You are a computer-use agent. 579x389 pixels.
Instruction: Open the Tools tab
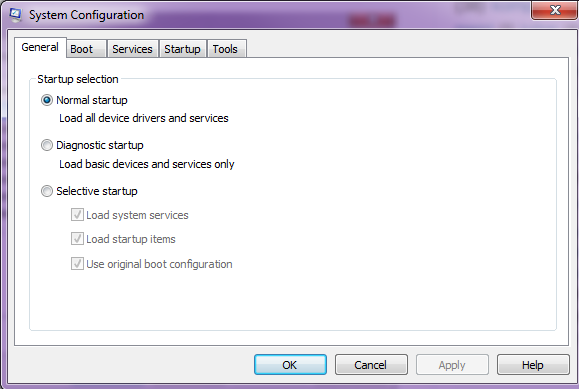pyautogui.click(x=226, y=49)
